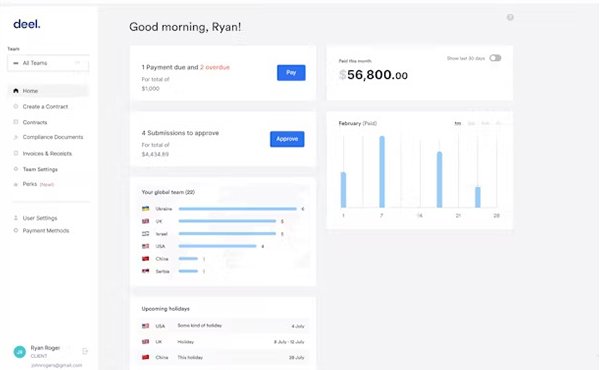Click the 'Your global team (22)' heading
Screen dimensions: 600x370
[x=168, y=192]
